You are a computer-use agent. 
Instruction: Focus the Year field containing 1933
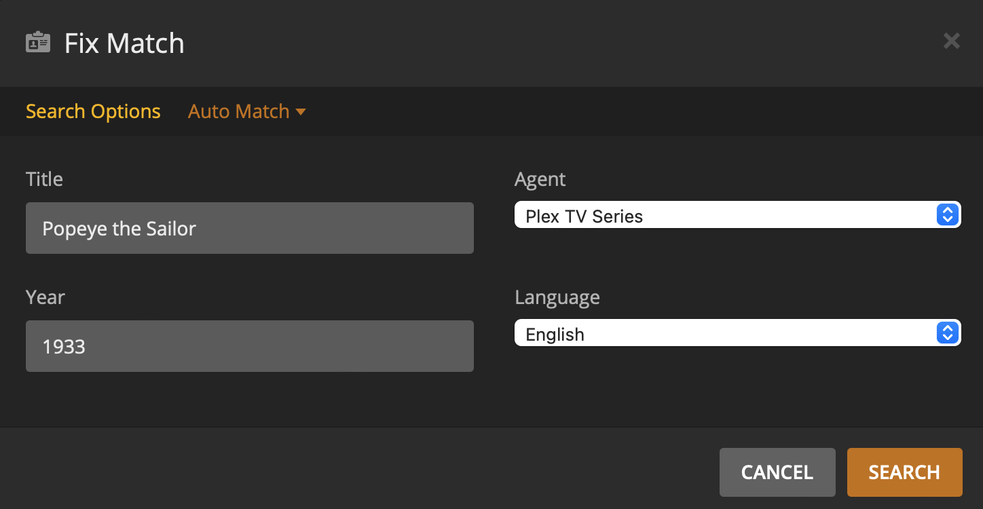pos(249,346)
